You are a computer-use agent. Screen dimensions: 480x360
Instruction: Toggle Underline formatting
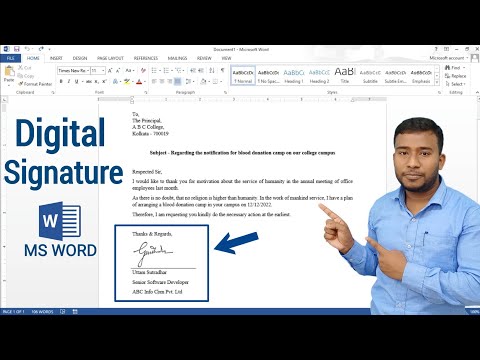76,82
